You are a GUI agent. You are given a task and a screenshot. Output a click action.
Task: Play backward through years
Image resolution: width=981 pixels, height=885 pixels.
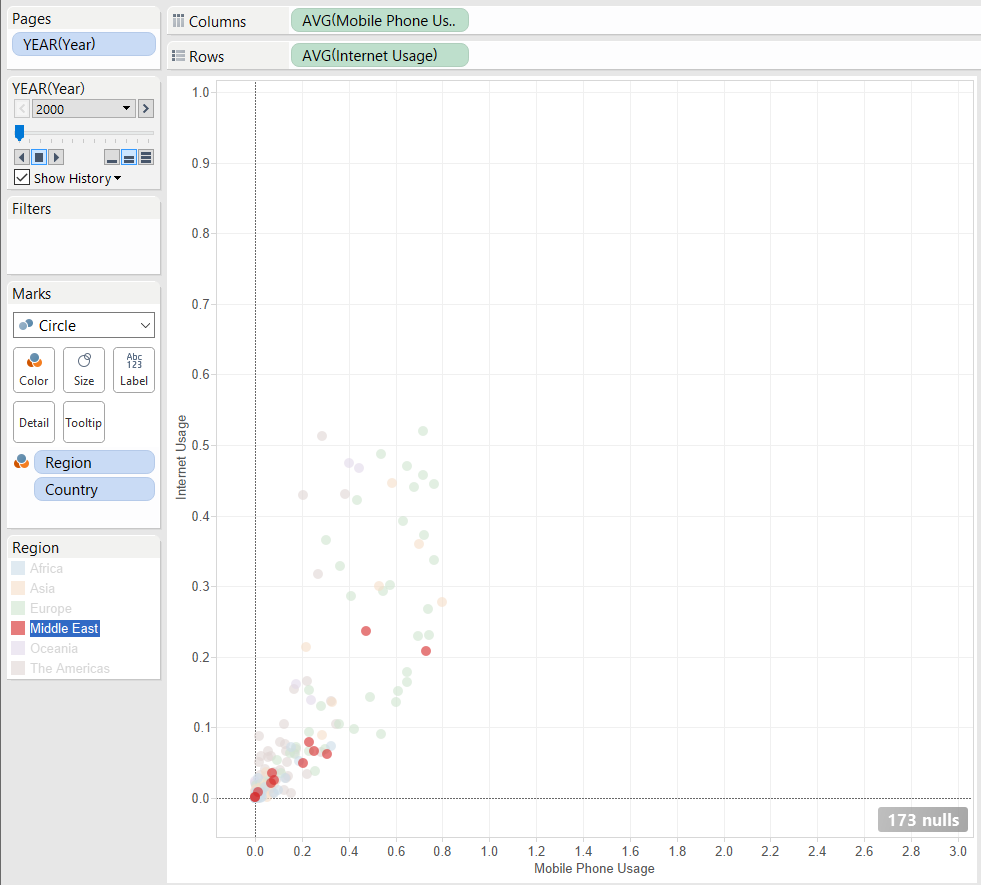[21, 157]
